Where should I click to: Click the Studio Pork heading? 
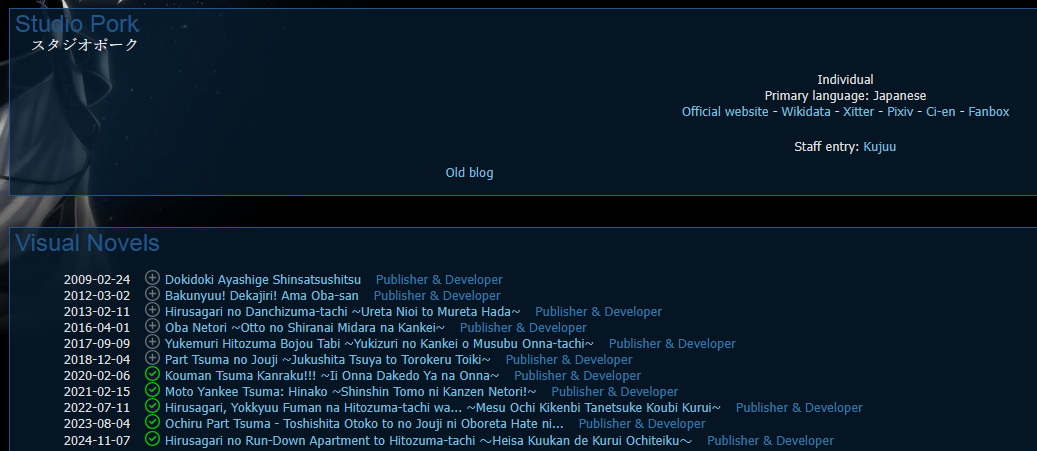point(77,24)
